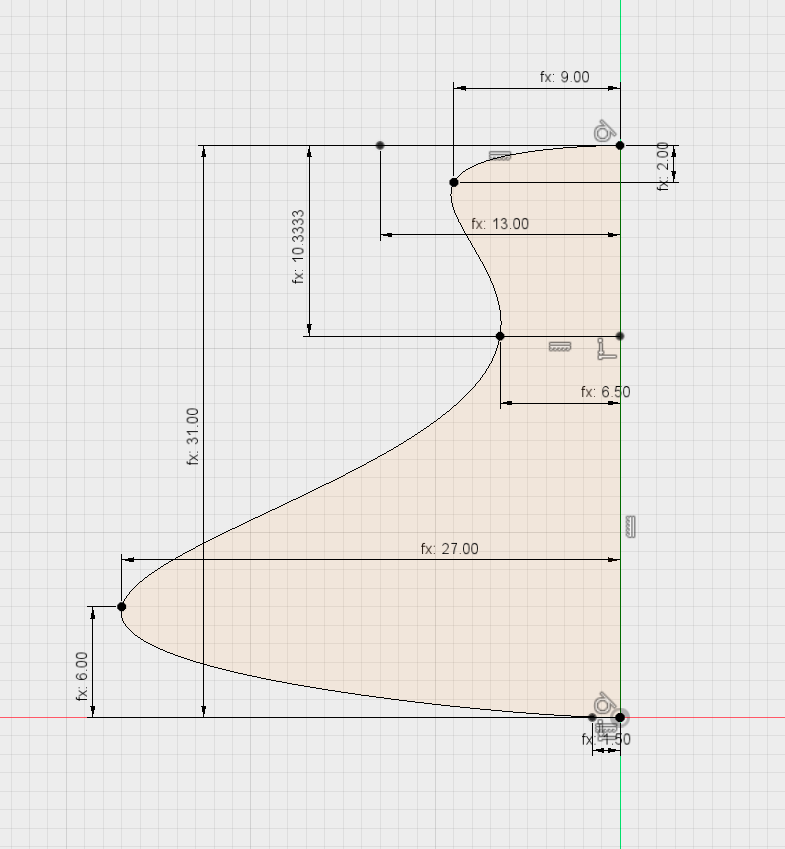Click the small point at the 1.50 offset from origin
This screenshot has width=785, height=849.
[x=592, y=717]
